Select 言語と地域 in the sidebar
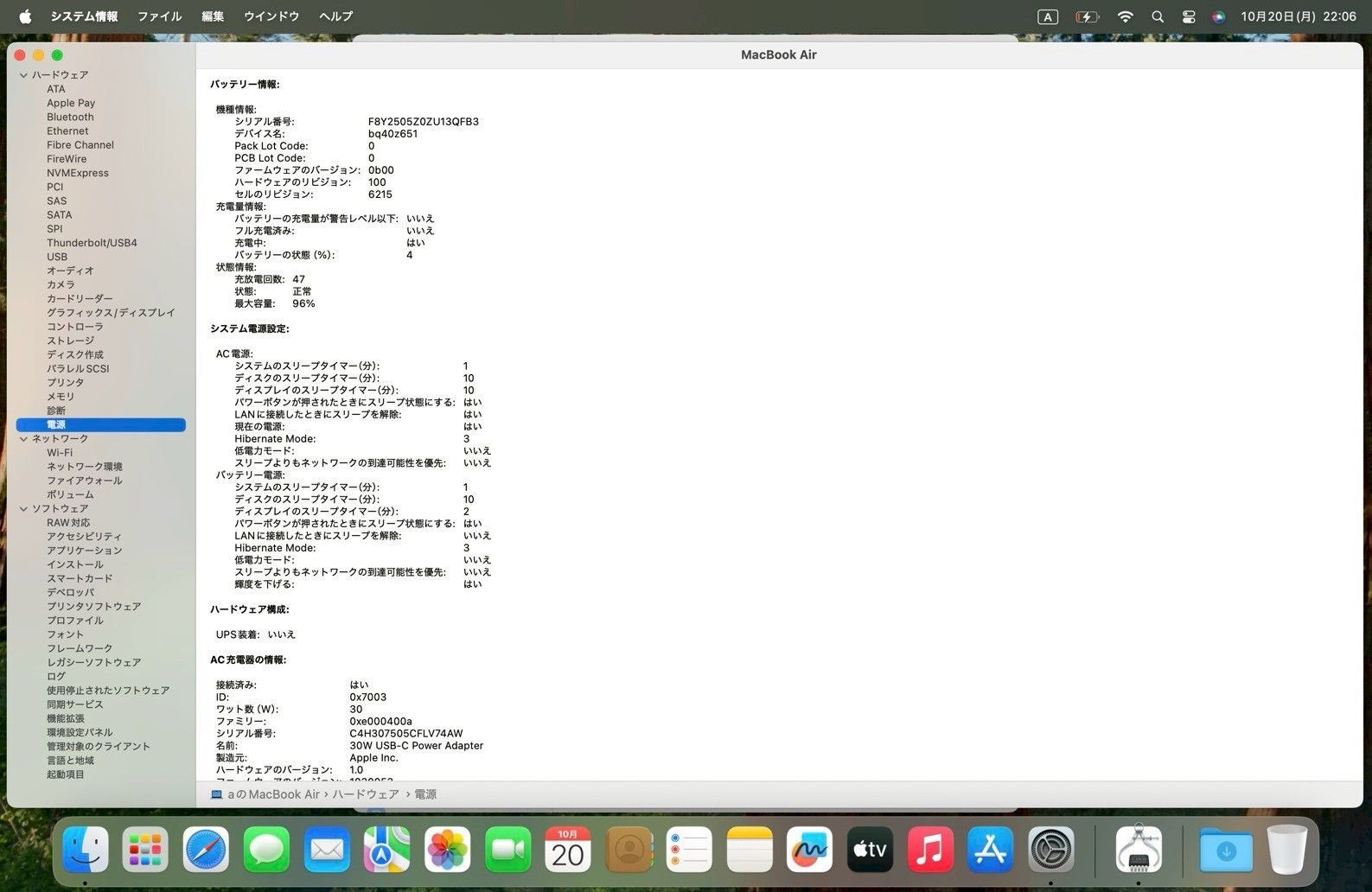The height and width of the screenshot is (892, 1372). (70, 761)
